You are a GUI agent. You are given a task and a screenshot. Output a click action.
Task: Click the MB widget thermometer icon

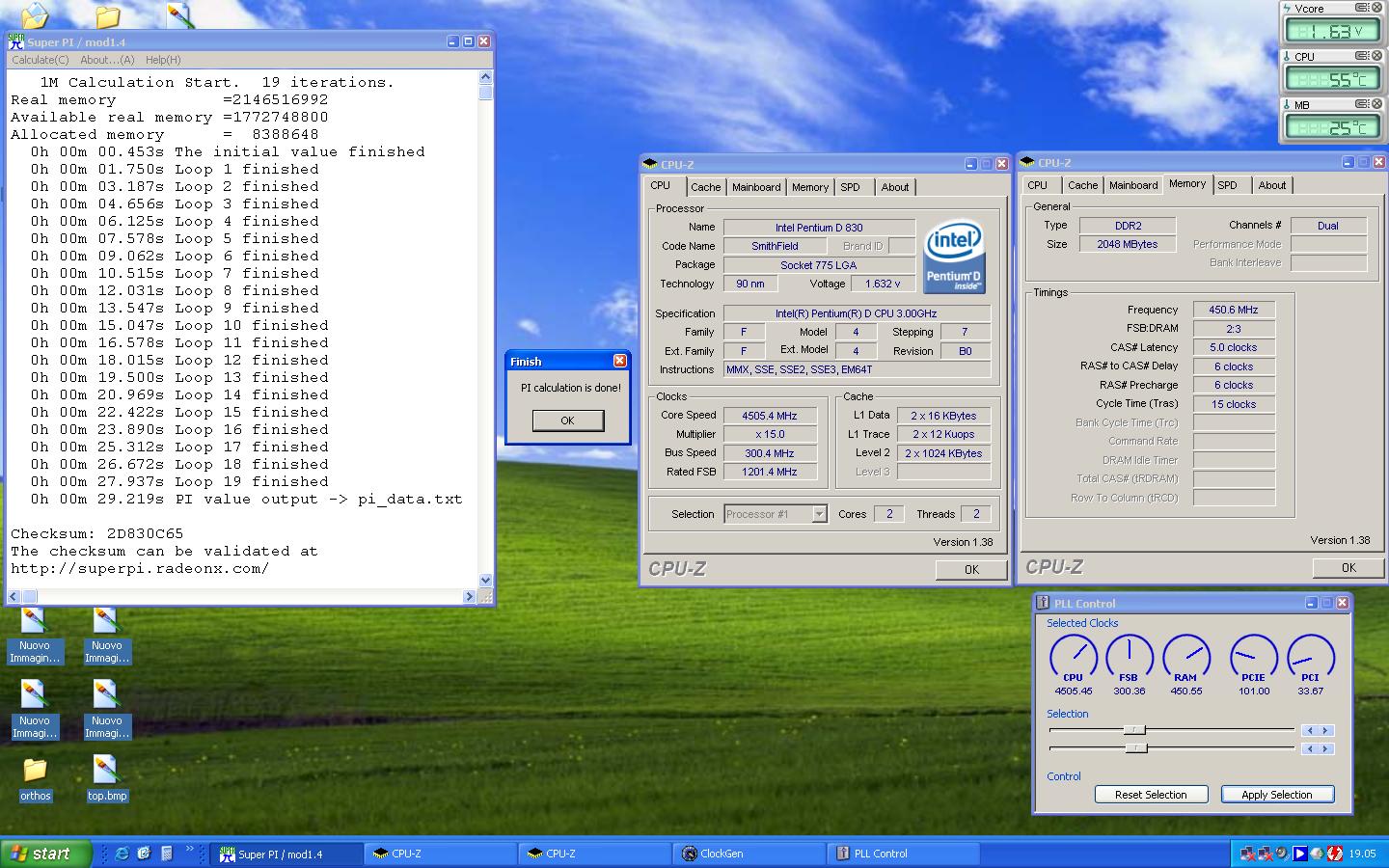click(1288, 104)
